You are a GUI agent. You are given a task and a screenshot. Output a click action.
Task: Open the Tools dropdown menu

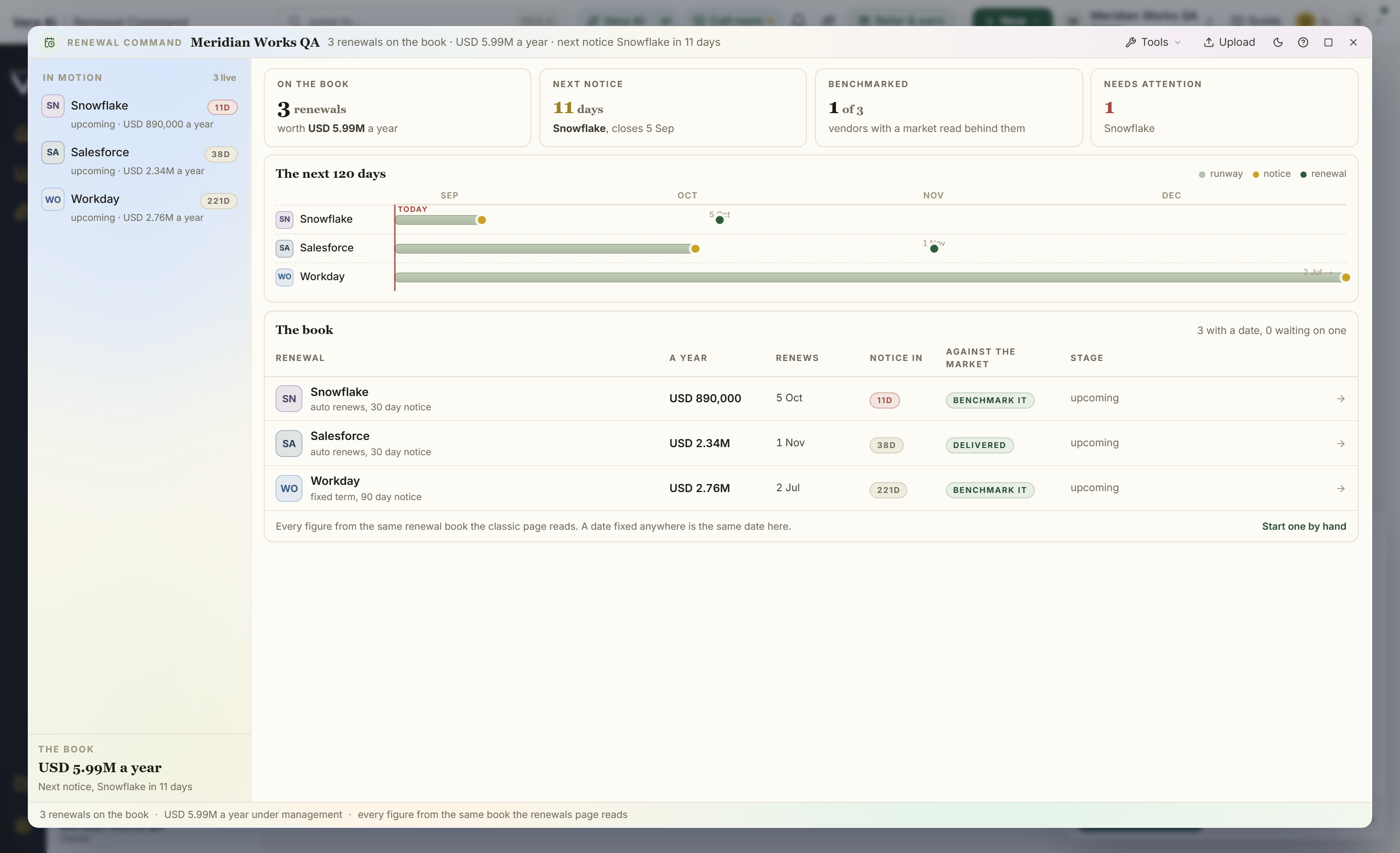tap(1153, 43)
